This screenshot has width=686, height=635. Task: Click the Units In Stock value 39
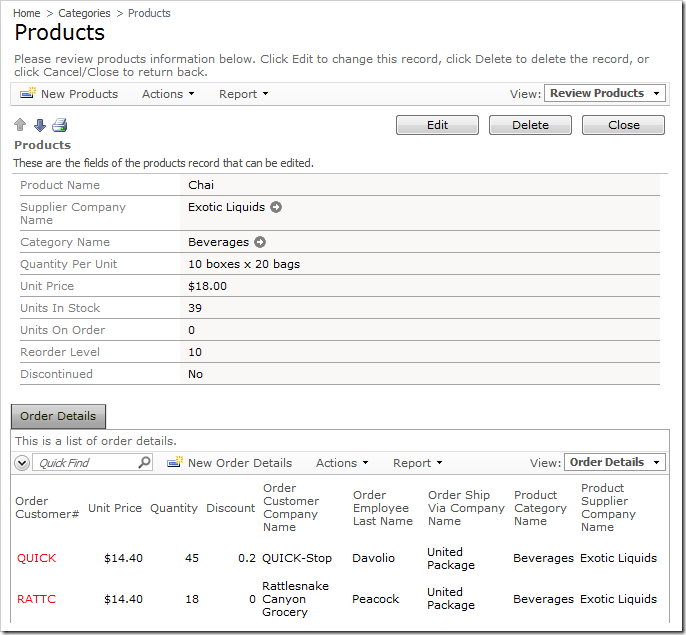pyautogui.click(x=195, y=308)
